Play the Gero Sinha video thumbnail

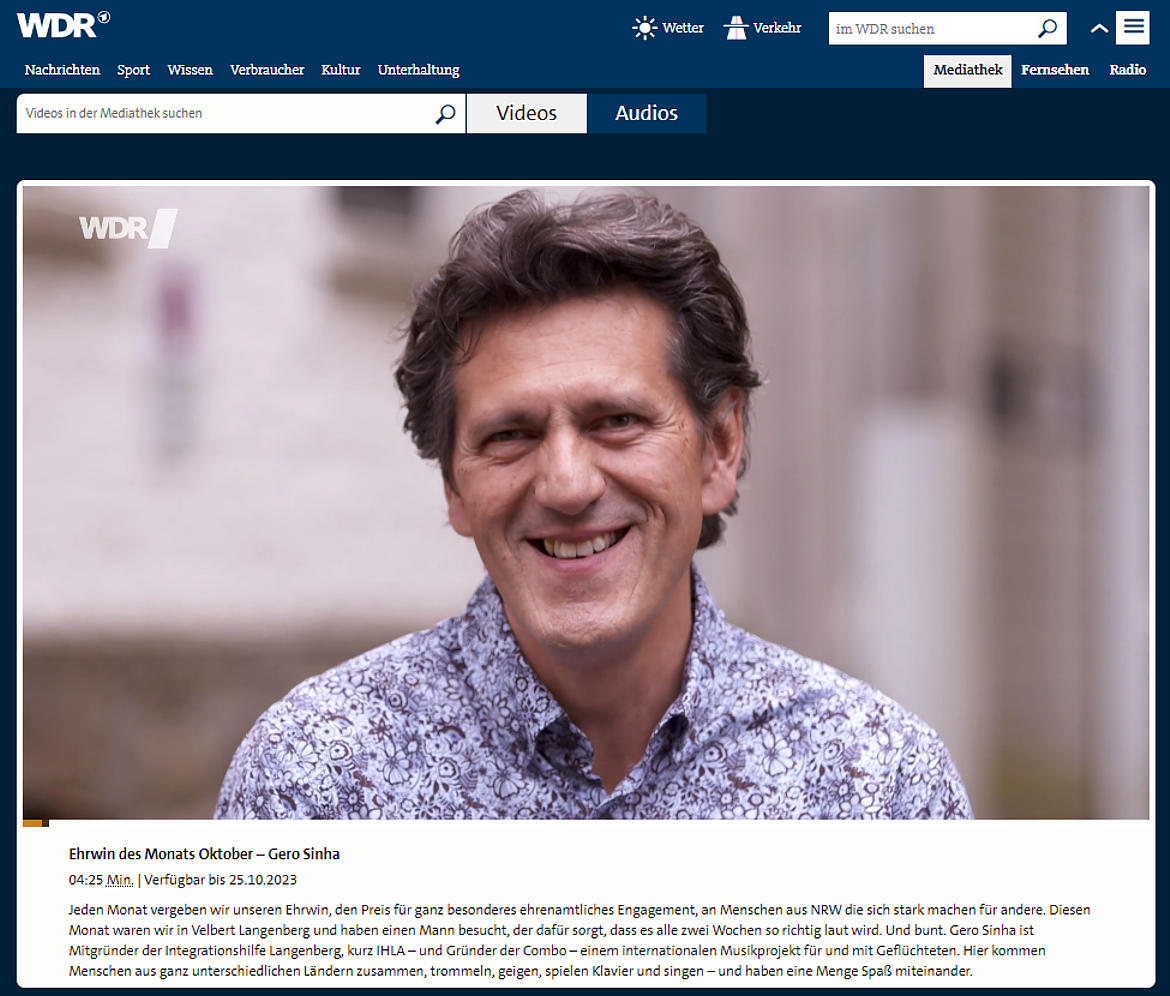(586, 502)
